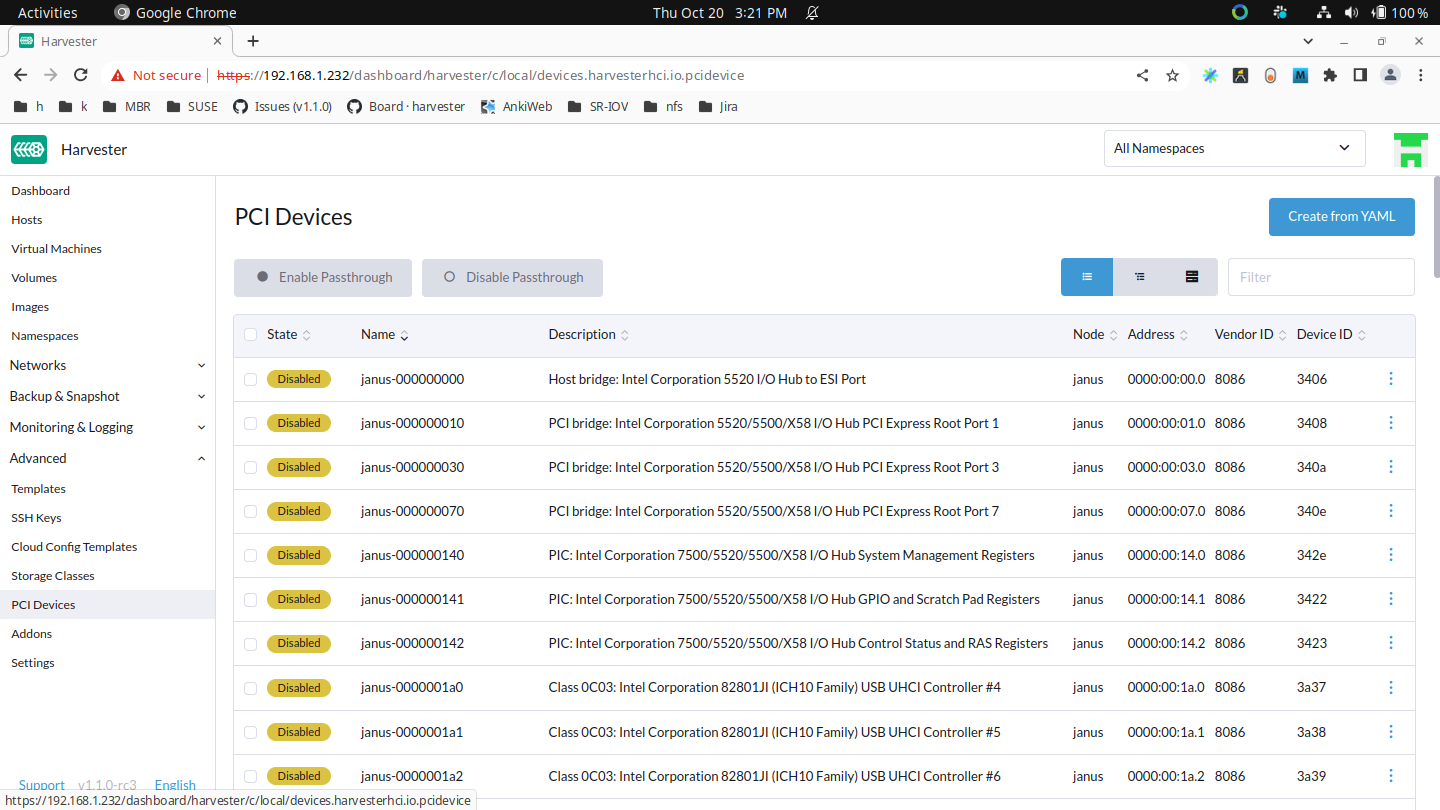Go to Virtual Machines in the sidebar
The width and height of the screenshot is (1440, 810).
click(x=56, y=249)
